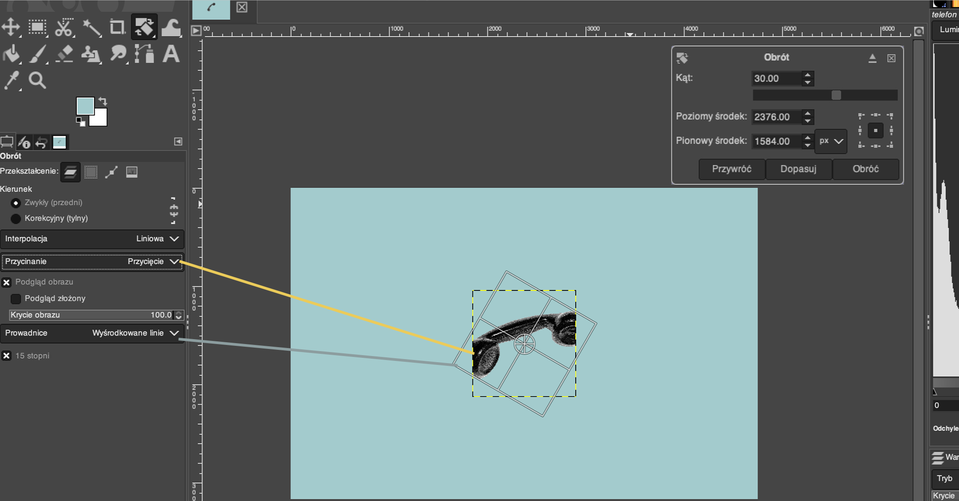Screen dimensions: 959x501
Task: Activate the Crop tool
Action: tap(118, 26)
